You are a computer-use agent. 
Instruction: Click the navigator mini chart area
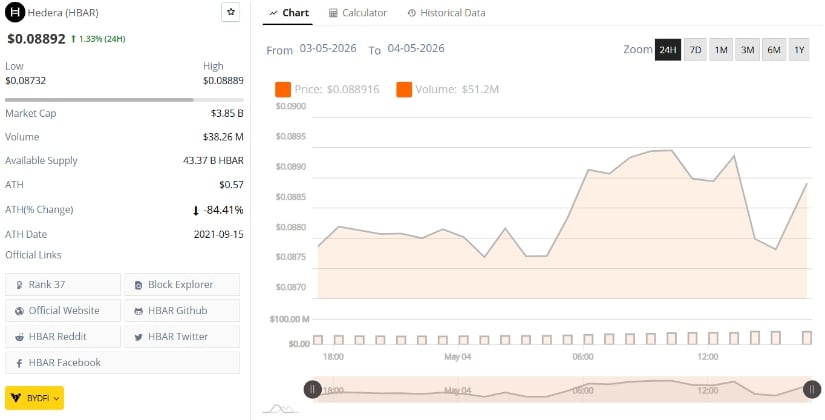coord(562,389)
